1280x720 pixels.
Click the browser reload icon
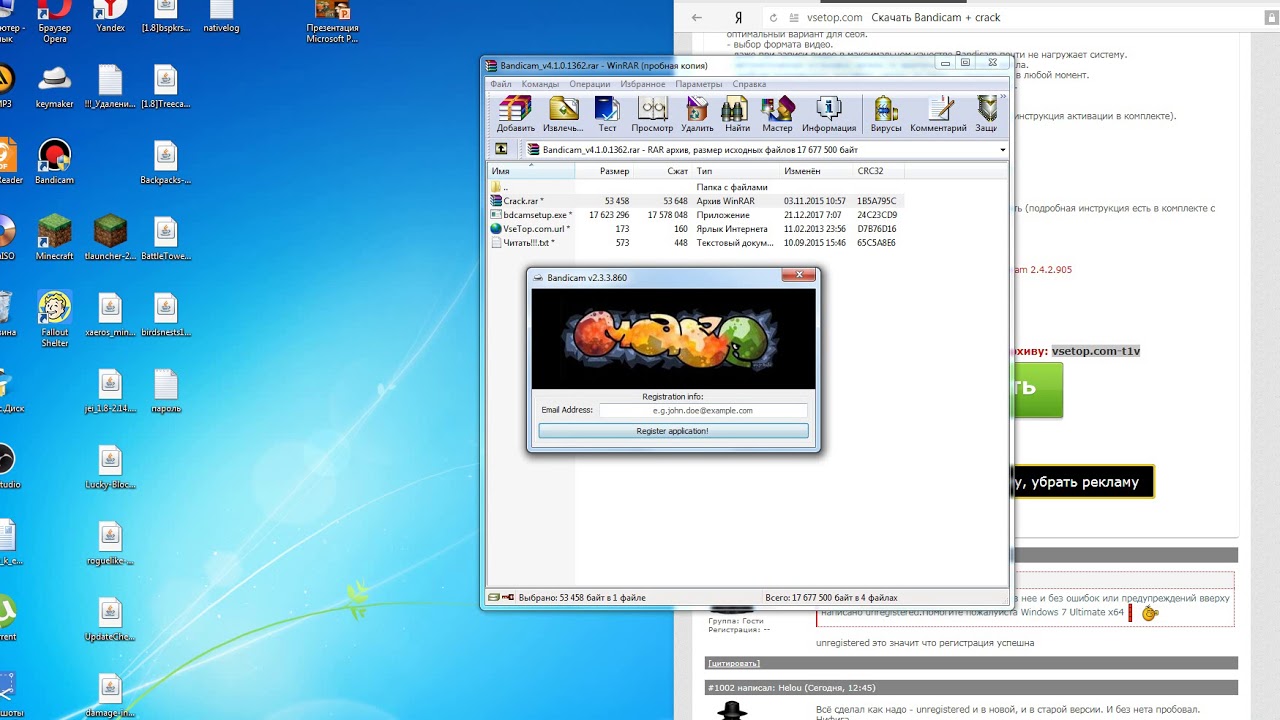pyautogui.click(x=773, y=17)
